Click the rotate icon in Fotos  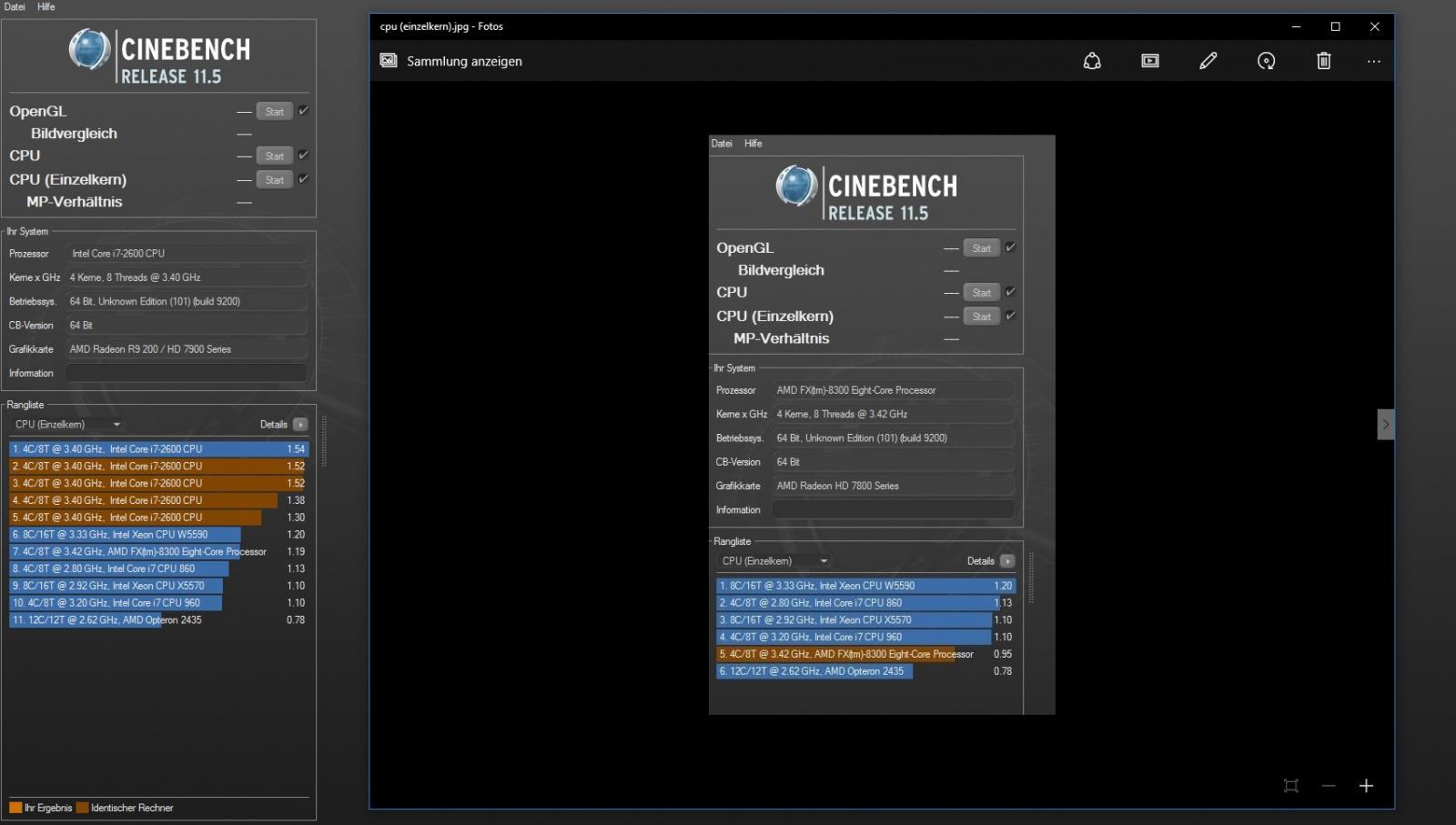coord(1266,61)
